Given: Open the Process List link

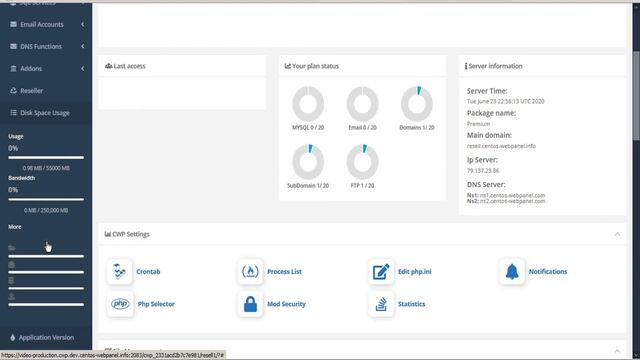Looking at the screenshot, I should point(284,271).
